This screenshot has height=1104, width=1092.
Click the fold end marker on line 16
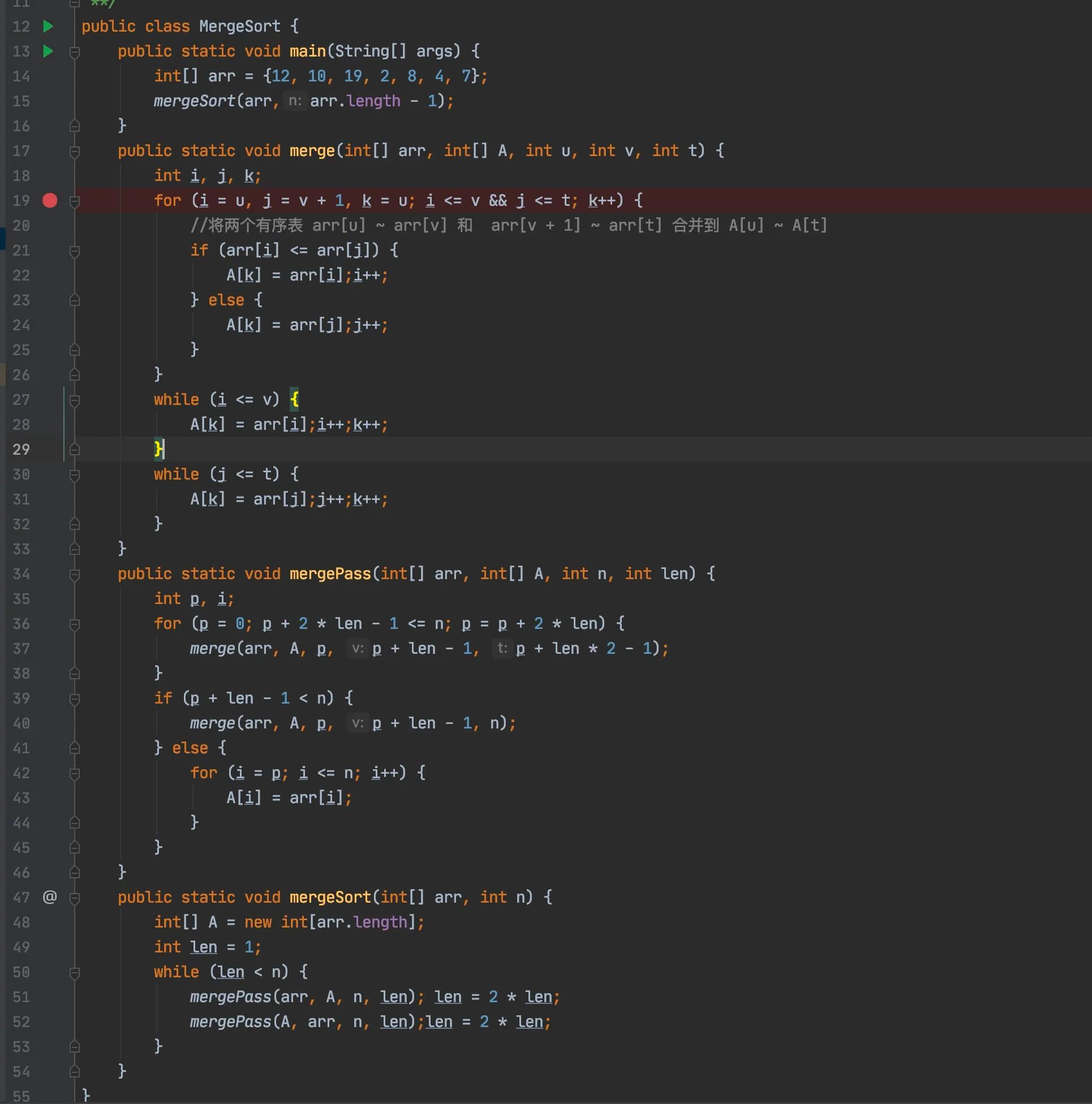click(74, 126)
